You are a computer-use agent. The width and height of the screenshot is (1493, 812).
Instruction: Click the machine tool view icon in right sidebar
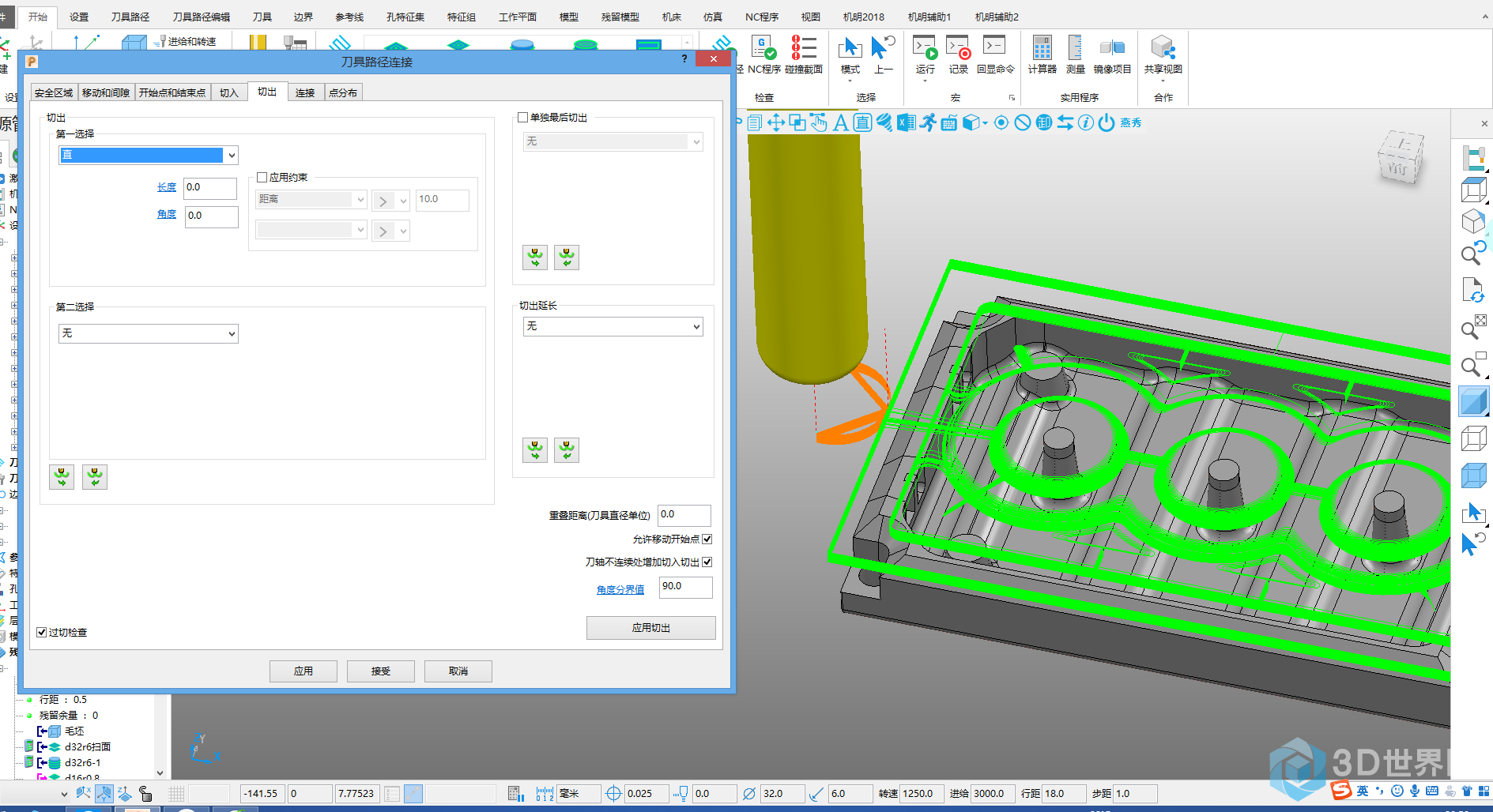pyautogui.click(x=1473, y=157)
